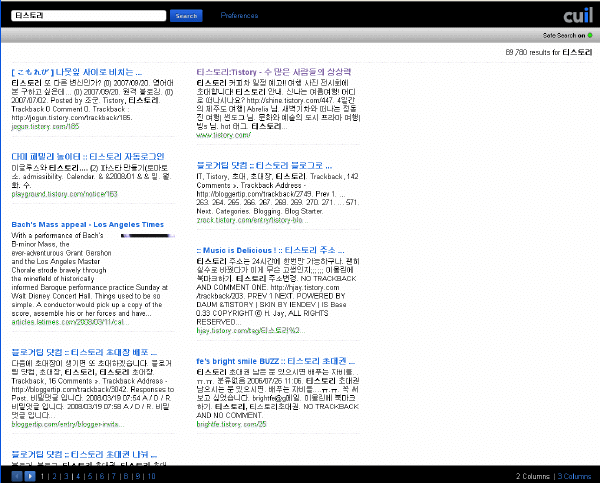Viewport: 600px width, 483px height.
Task: Open the partially visible last result title
Action: (84, 454)
